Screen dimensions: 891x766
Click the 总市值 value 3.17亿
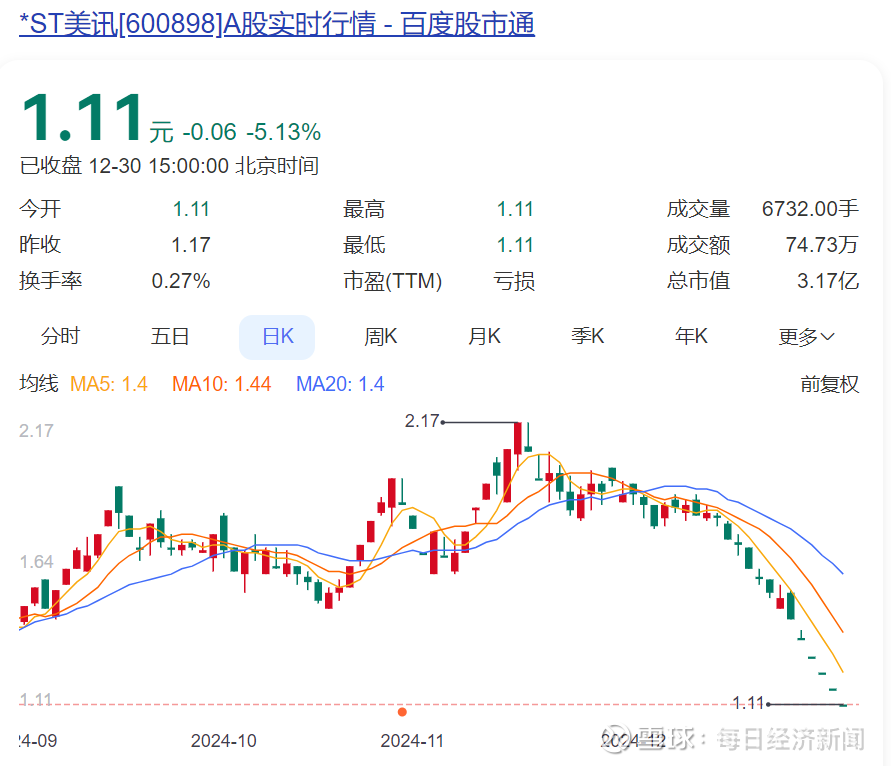[827, 281]
